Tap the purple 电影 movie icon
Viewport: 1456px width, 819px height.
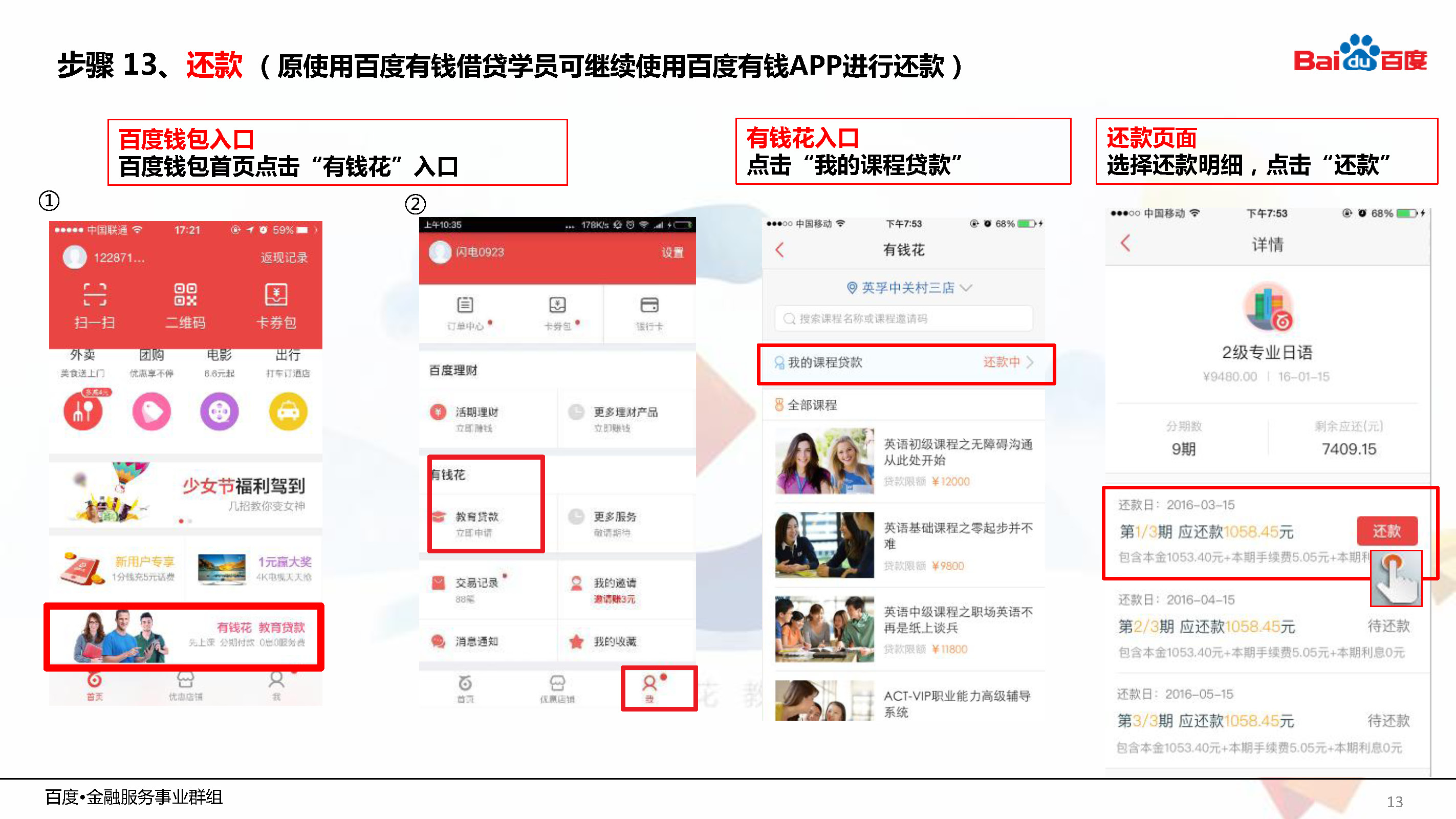click(x=220, y=412)
